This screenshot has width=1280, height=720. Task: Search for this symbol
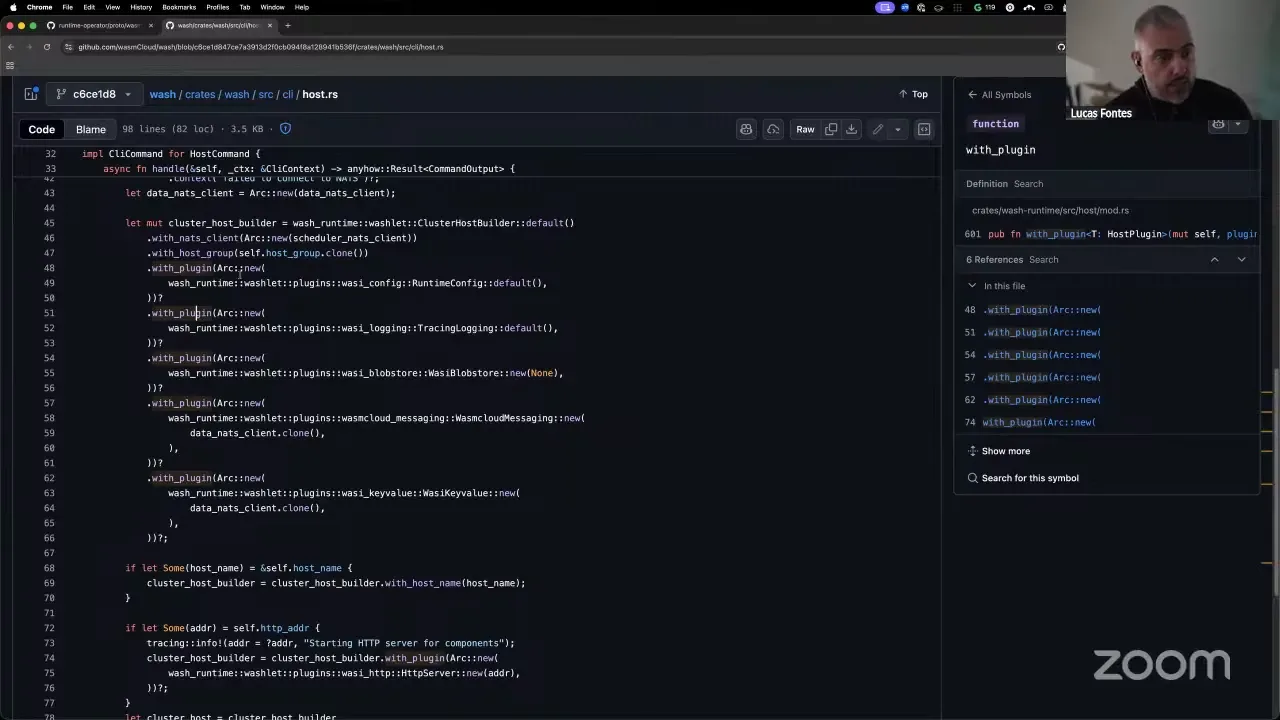[x=1022, y=478]
